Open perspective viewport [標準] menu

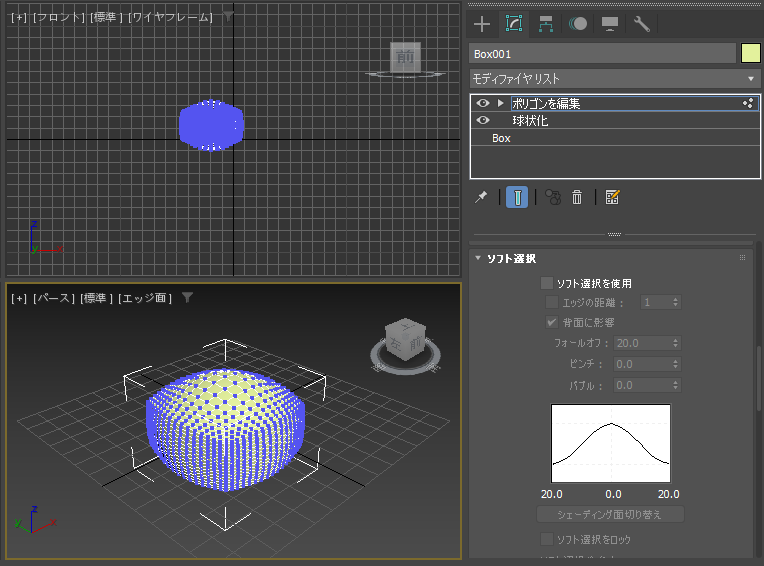click(96, 298)
